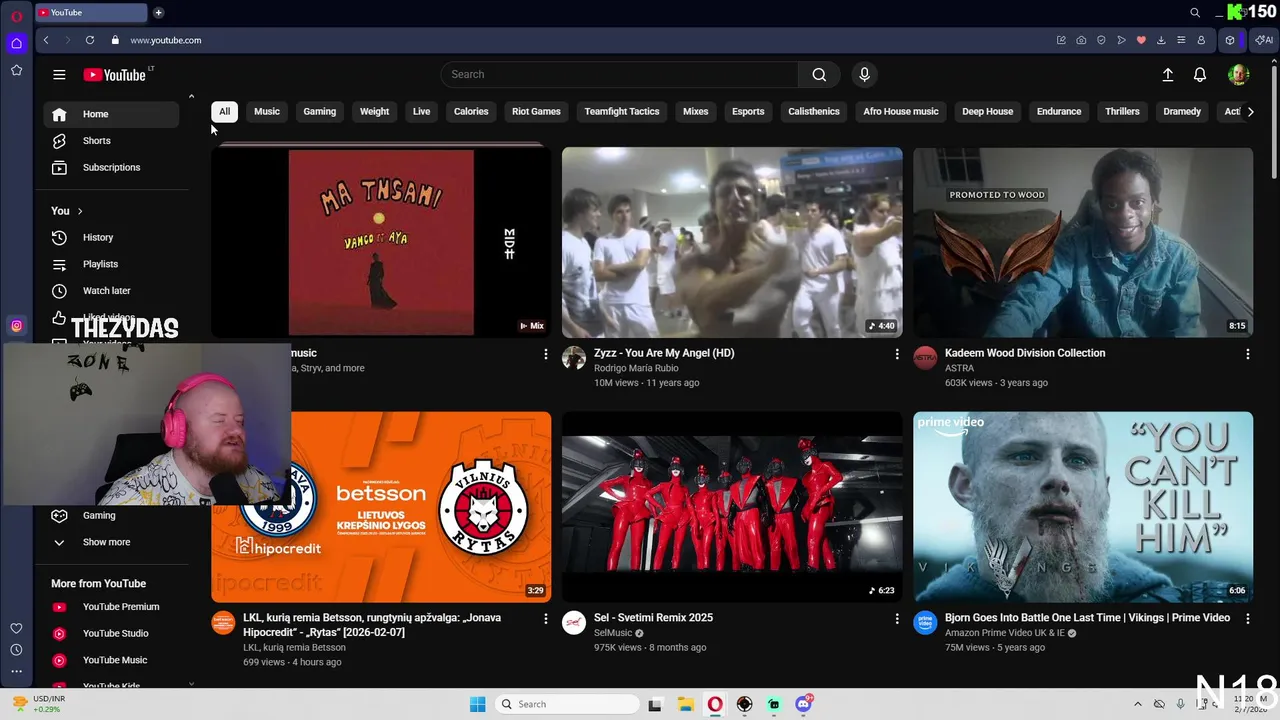Reload the page in the browser
The height and width of the screenshot is (720, 1280).
90,40
